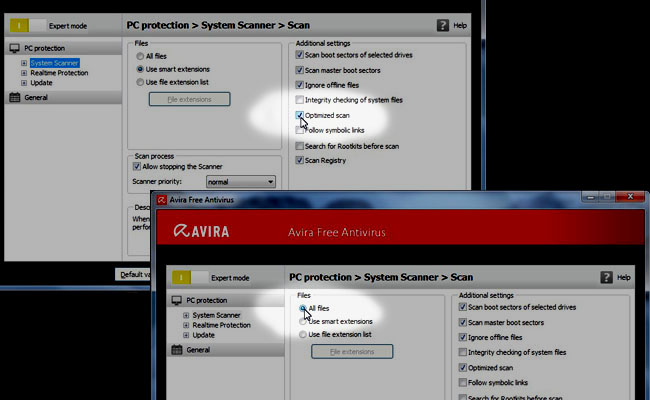Click PC protection monitor icon in back window

(x=15, y=48)
